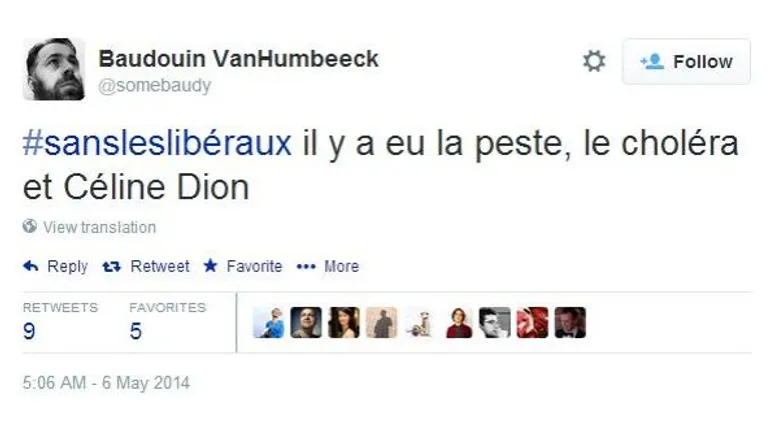Open the red flower avatar
The height and width of the screenshot is (432, 770).
click(x=532, y=323)
